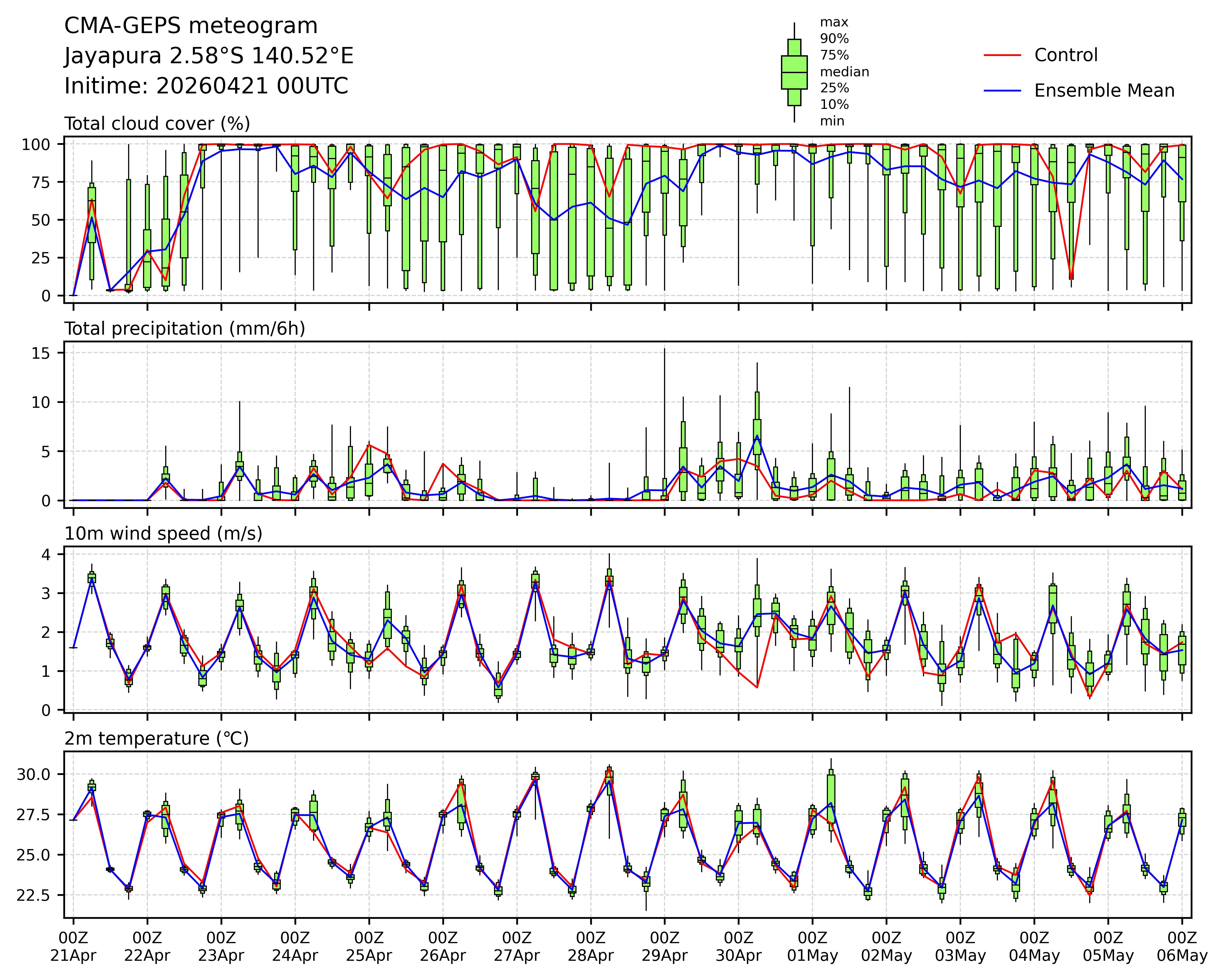Click the 'CMA-GEPS meteogram' heading

click(191, 26)
